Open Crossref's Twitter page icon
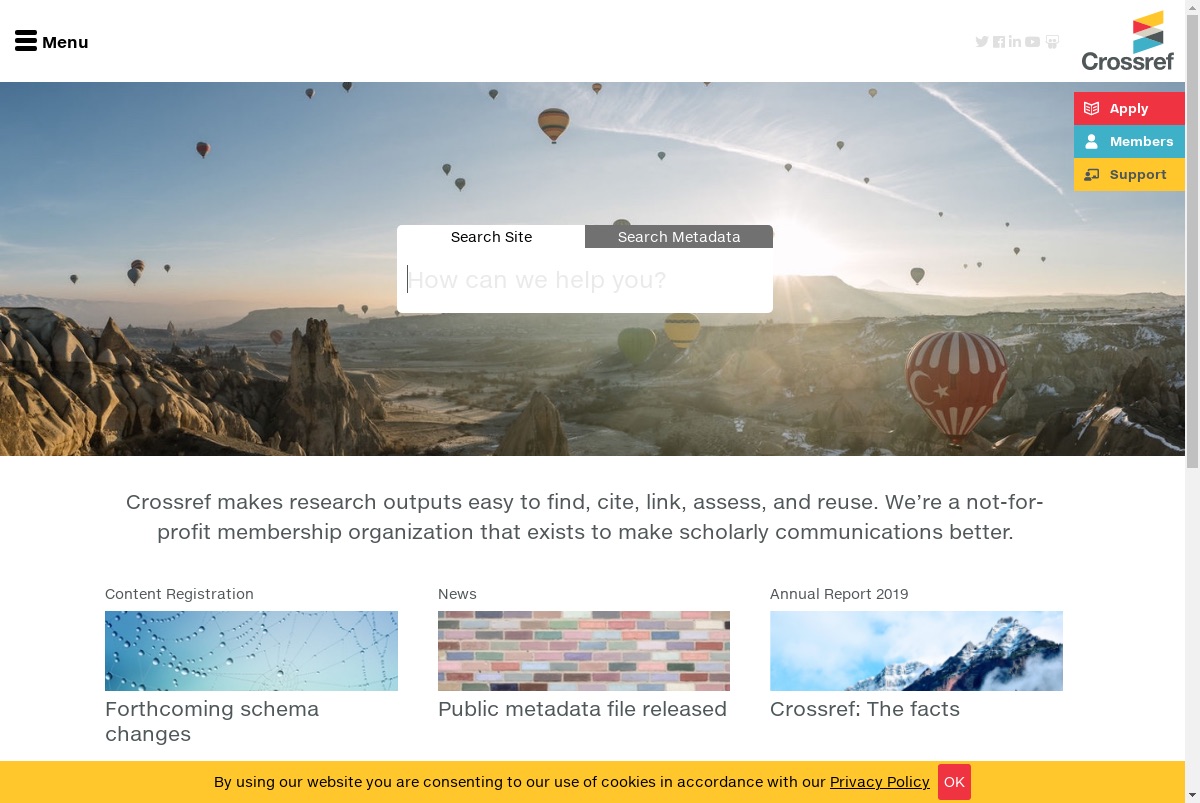Screen dimensions: 1200x803 (982, 42)
